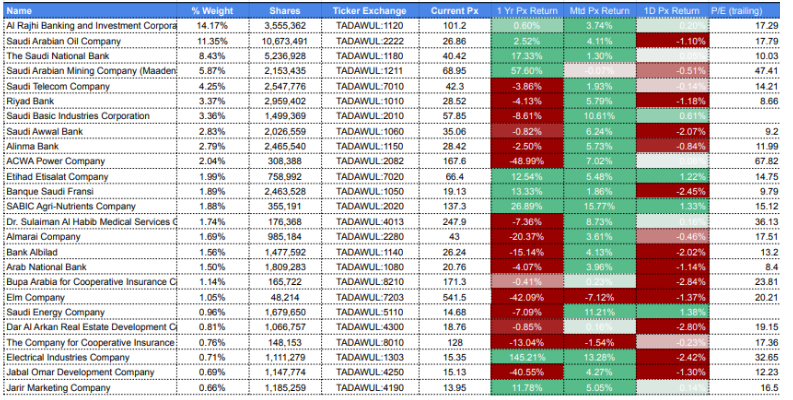Select the 145.21% one-year return cell
The image size is (793, 400).
(527, 357)
